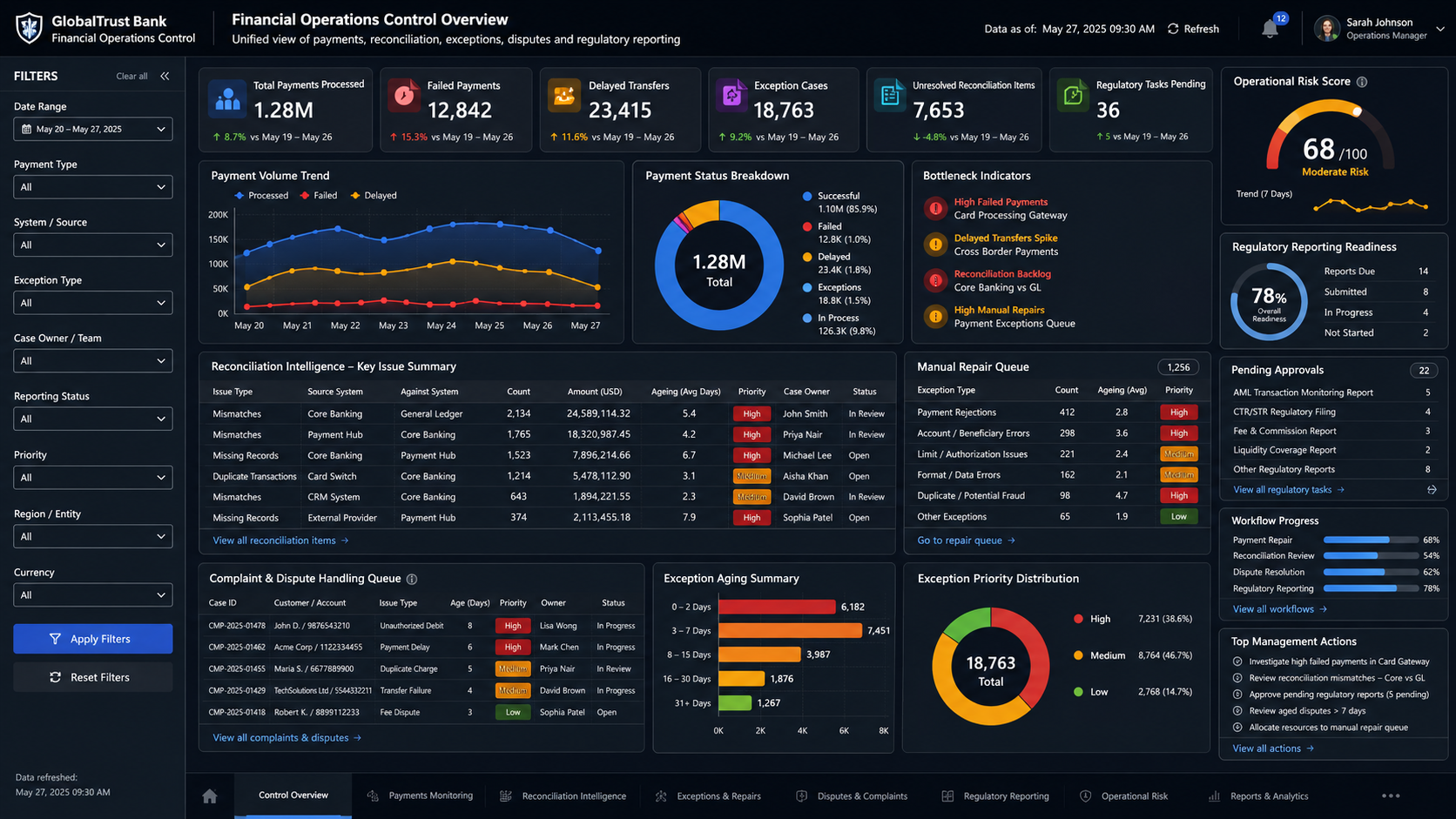This screenshot has width=1456, height=819.
Task: Select the Control Overview tab
Action: coord(293,796)
